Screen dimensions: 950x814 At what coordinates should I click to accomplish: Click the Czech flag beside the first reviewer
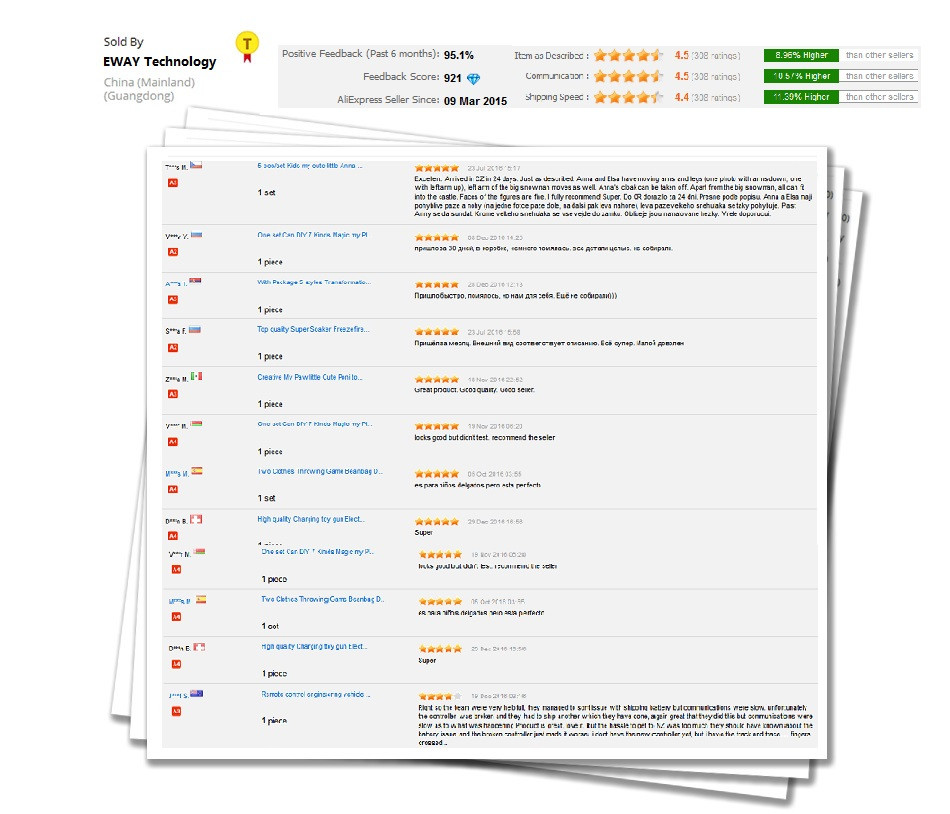tap(196, 165)
